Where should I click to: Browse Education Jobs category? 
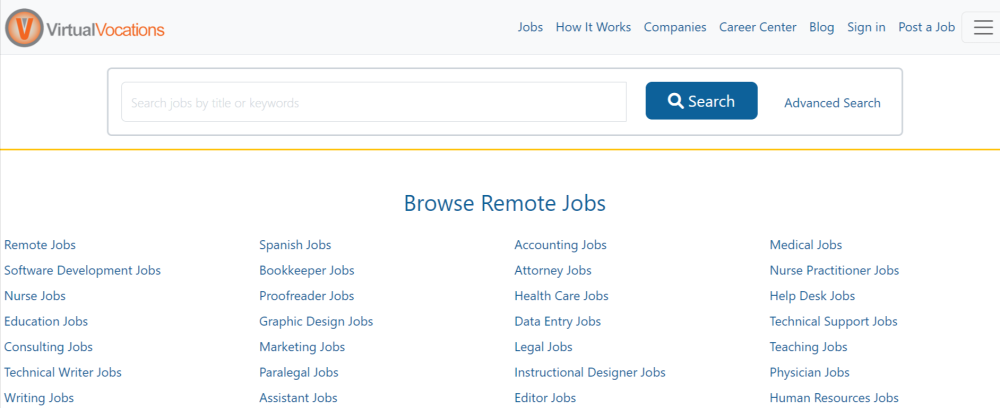coord(46,321)
